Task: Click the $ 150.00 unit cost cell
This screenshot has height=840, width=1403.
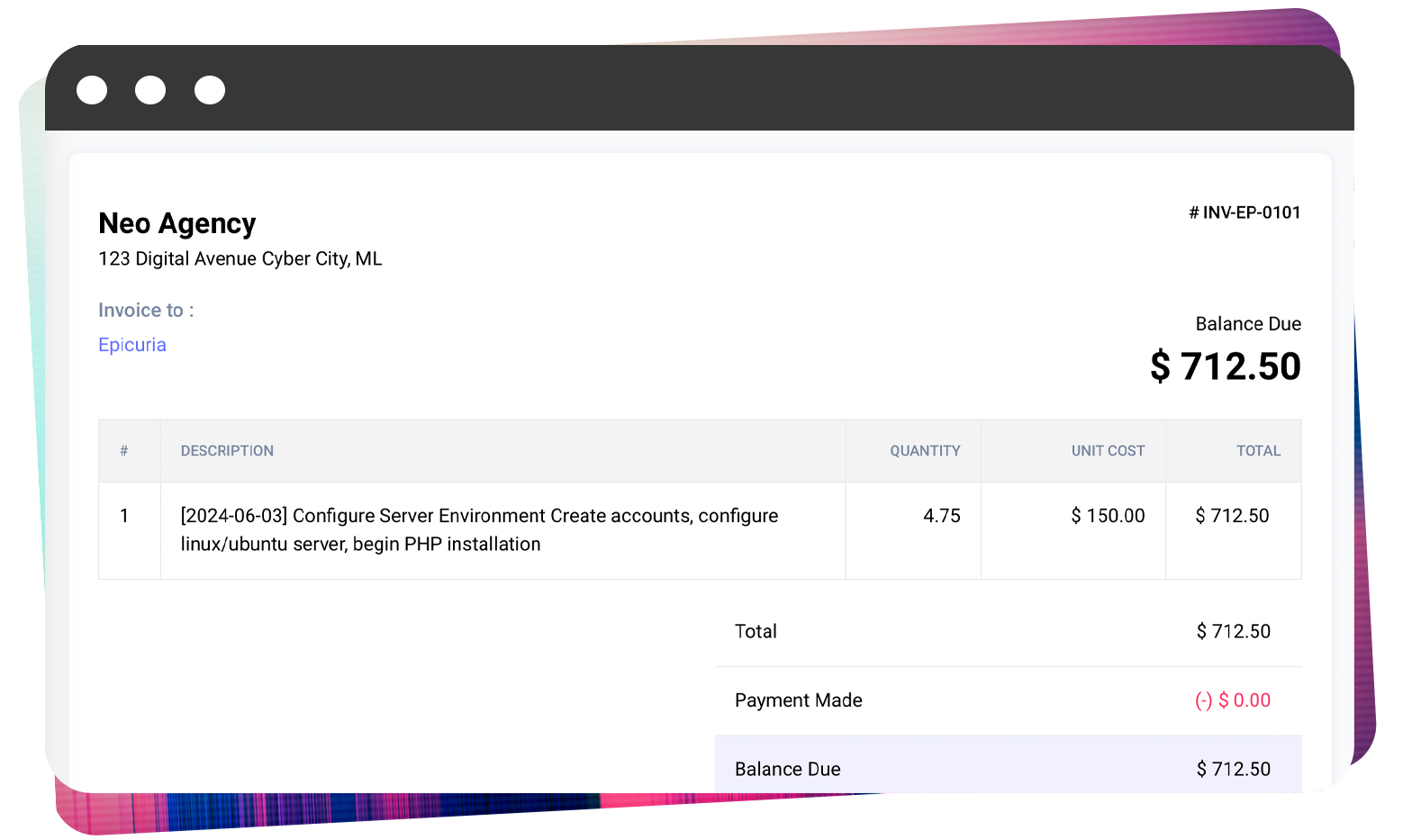Action: point(1108,516)
